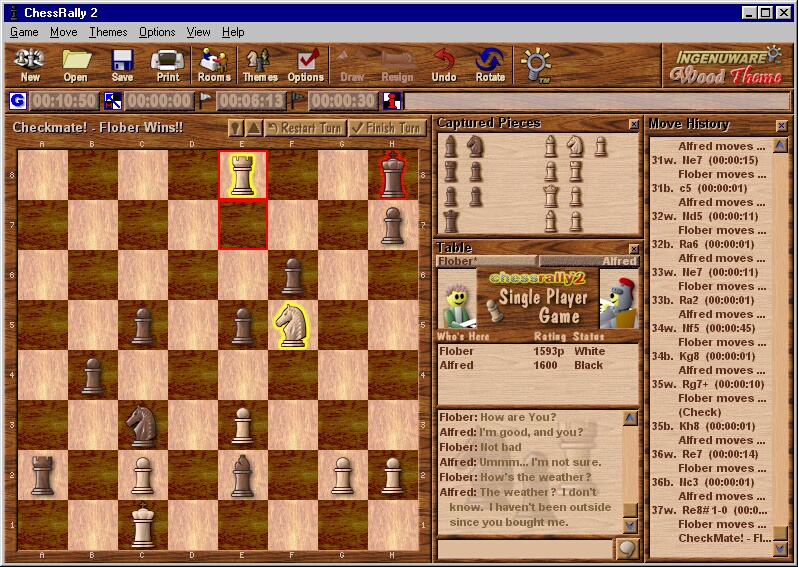This screenshot has width=798, height=567.
Task: Click the up-triangle button above board
Action: tap(253, 128)
